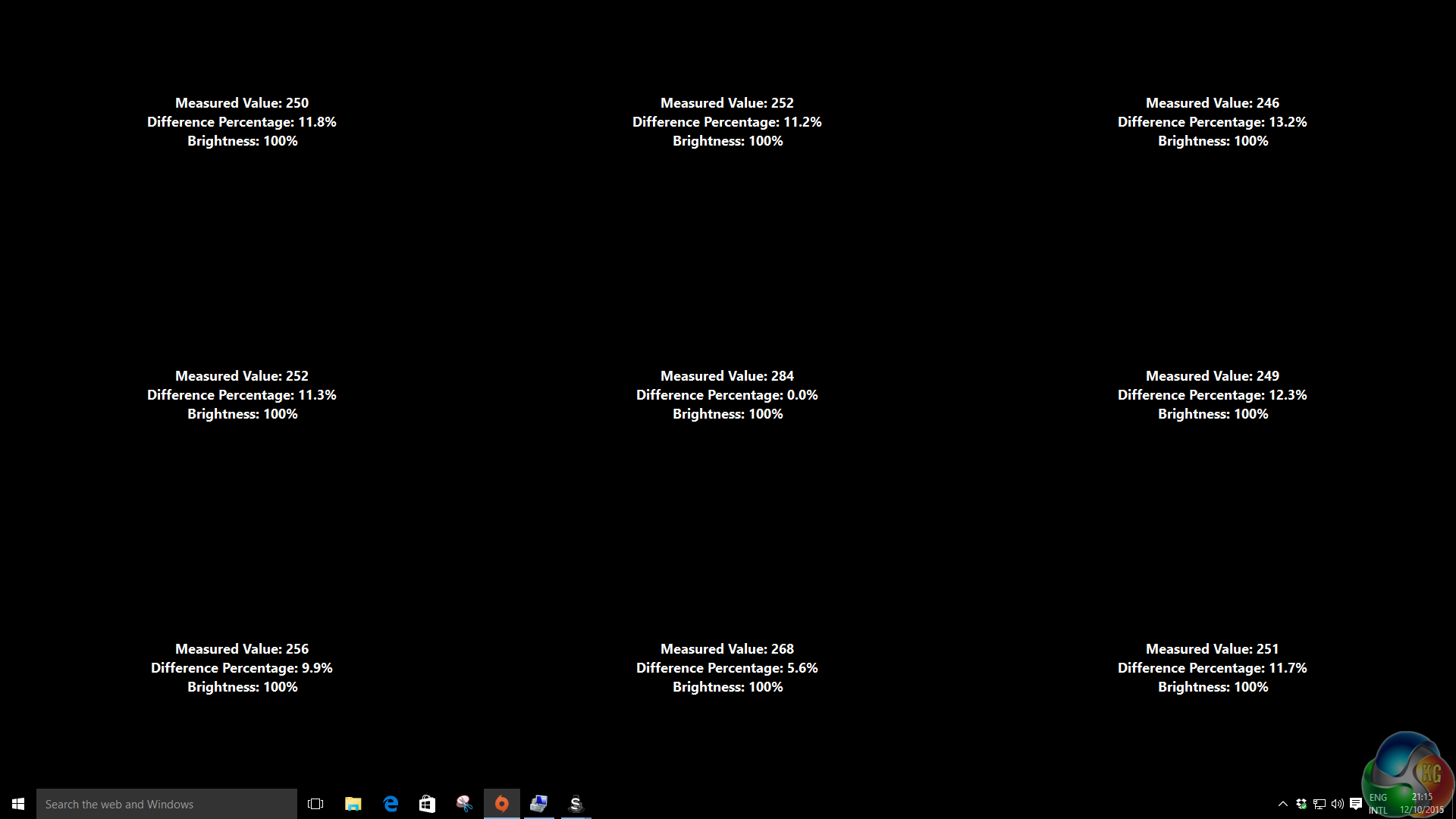
Task: Open the Windows Start menu
Action: click(x=18, y=804)
